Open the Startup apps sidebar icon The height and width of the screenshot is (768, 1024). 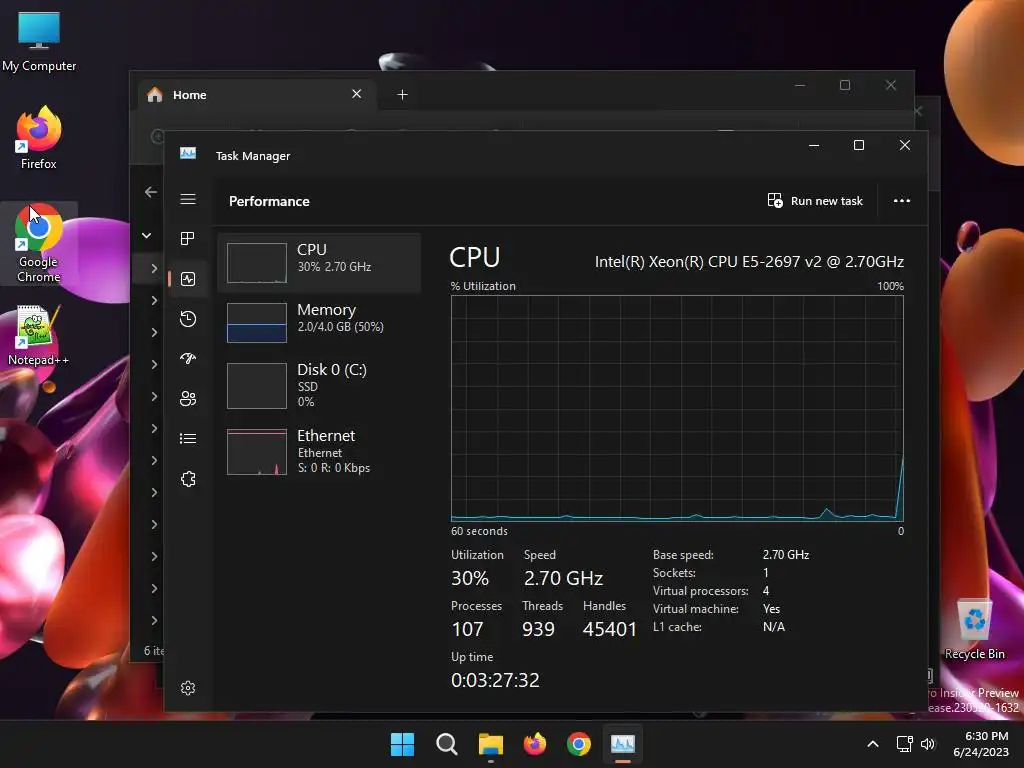pyautogui.click(x=188, y=359)
